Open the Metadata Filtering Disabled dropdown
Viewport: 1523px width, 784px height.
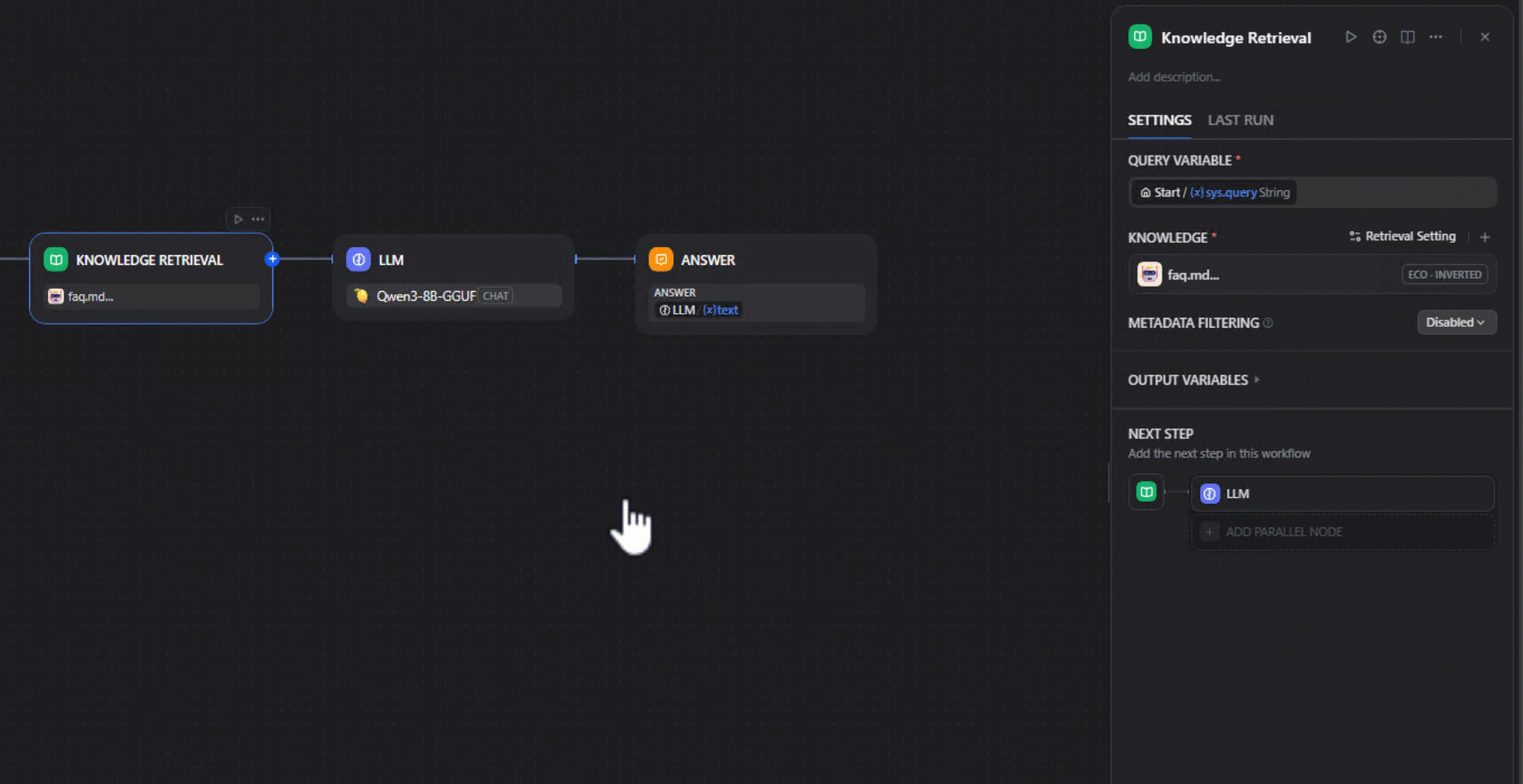pyautogui.click(x=1455, y=323)
